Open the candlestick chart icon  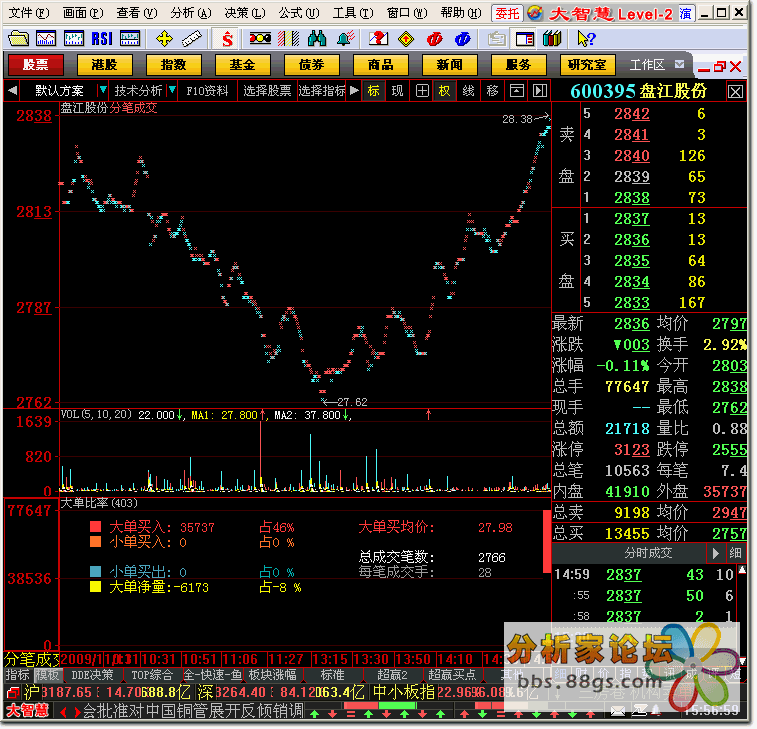tap(73, 39)
